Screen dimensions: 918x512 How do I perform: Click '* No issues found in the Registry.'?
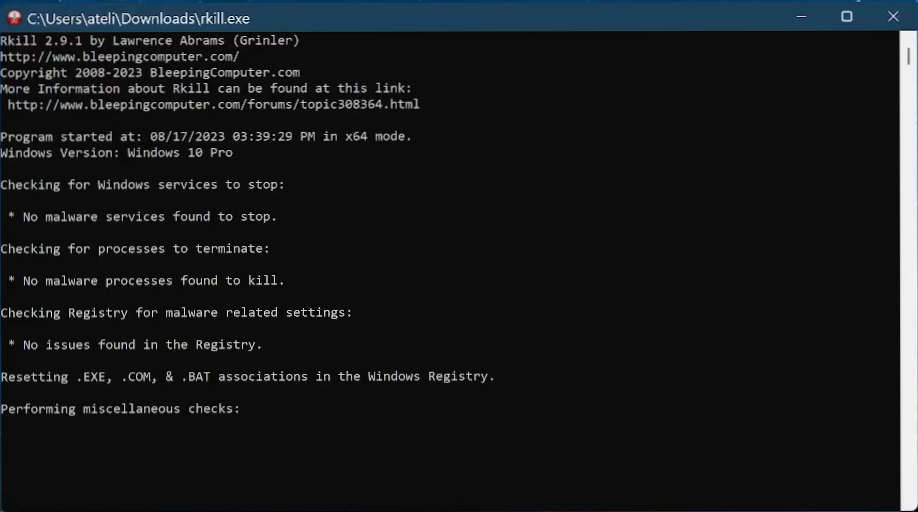point(135,345)
